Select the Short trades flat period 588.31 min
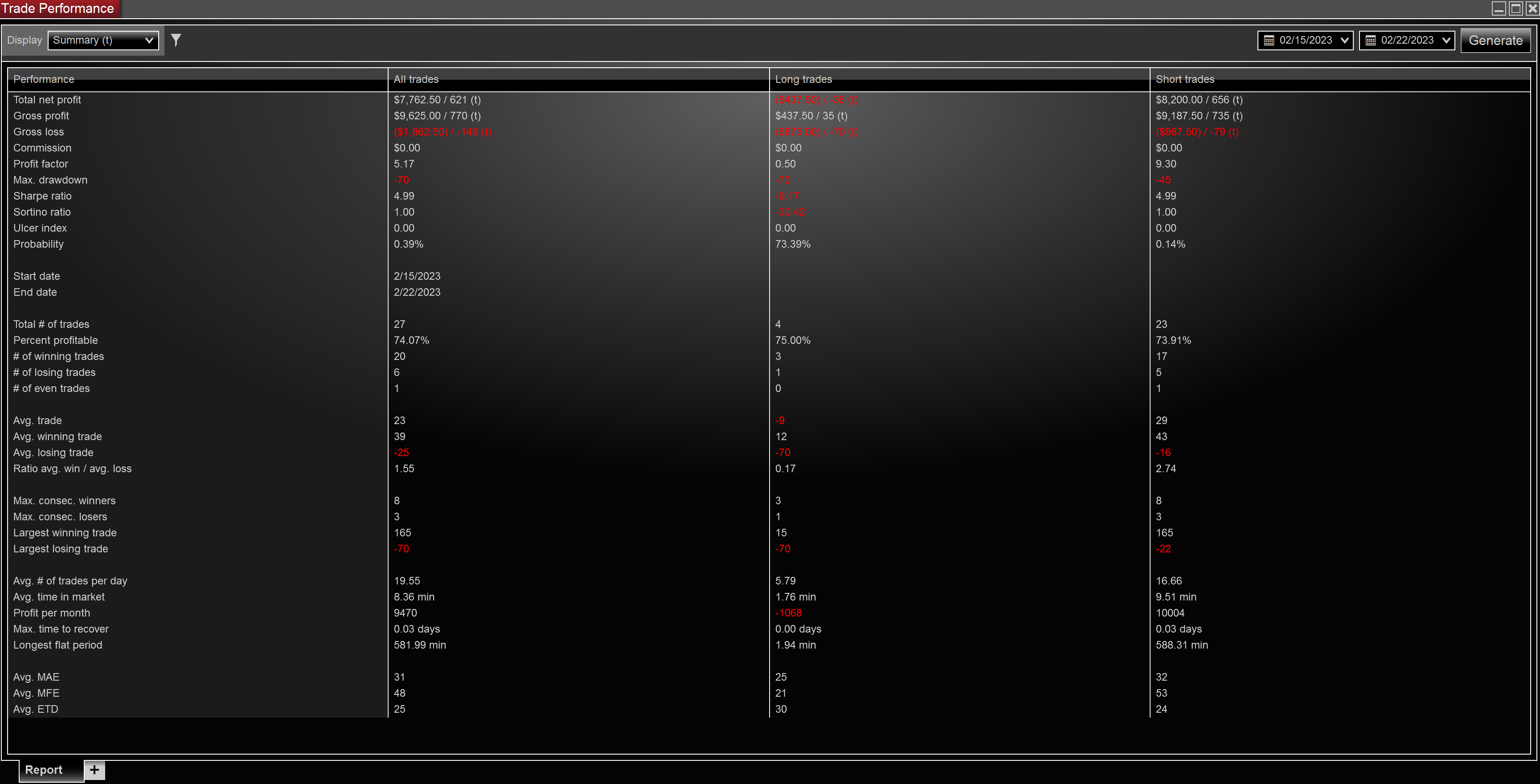 point(1182,645)
